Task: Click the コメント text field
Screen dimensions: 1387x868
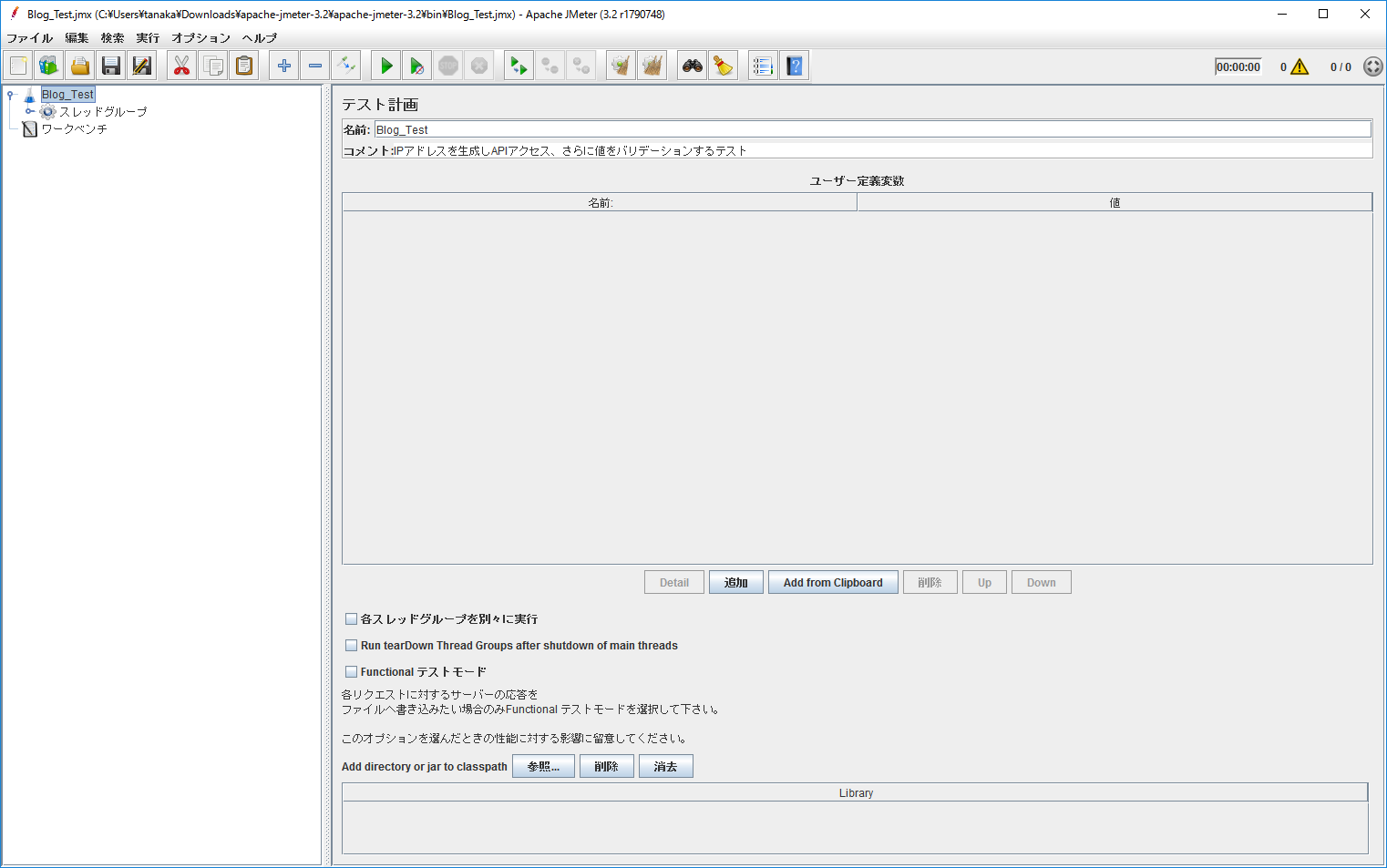Action: click(x=882, y=150)
